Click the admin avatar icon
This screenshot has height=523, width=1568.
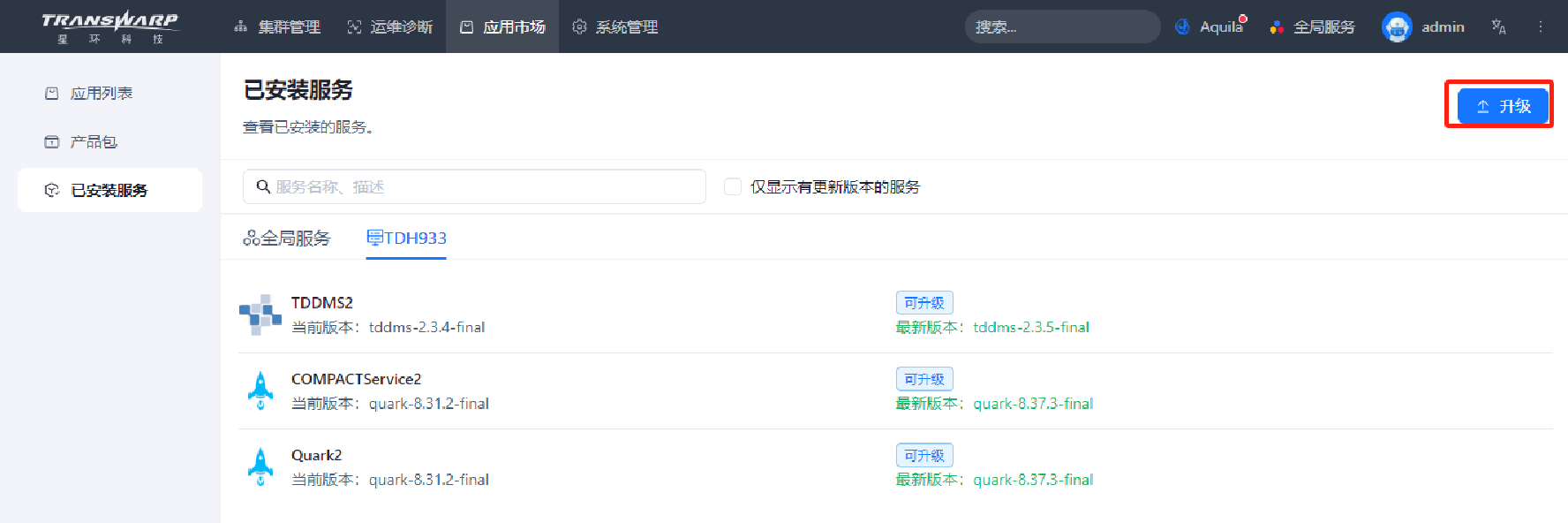click(x=1397, y=27)
